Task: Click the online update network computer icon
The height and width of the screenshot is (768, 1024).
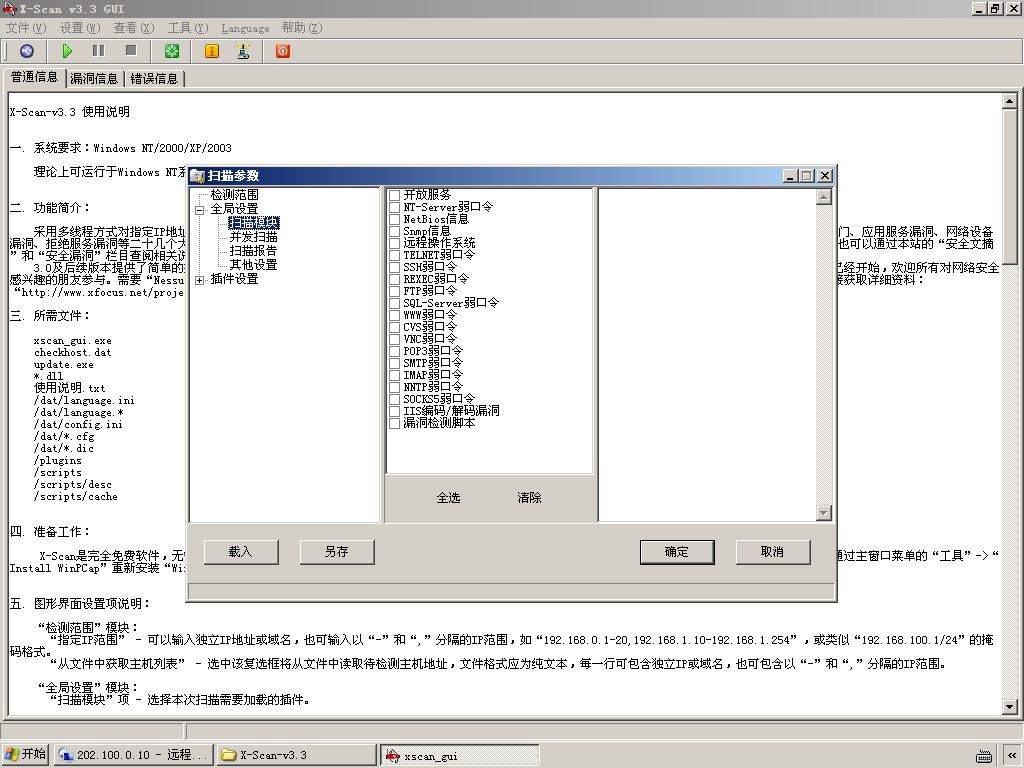Action: point(243,51)
